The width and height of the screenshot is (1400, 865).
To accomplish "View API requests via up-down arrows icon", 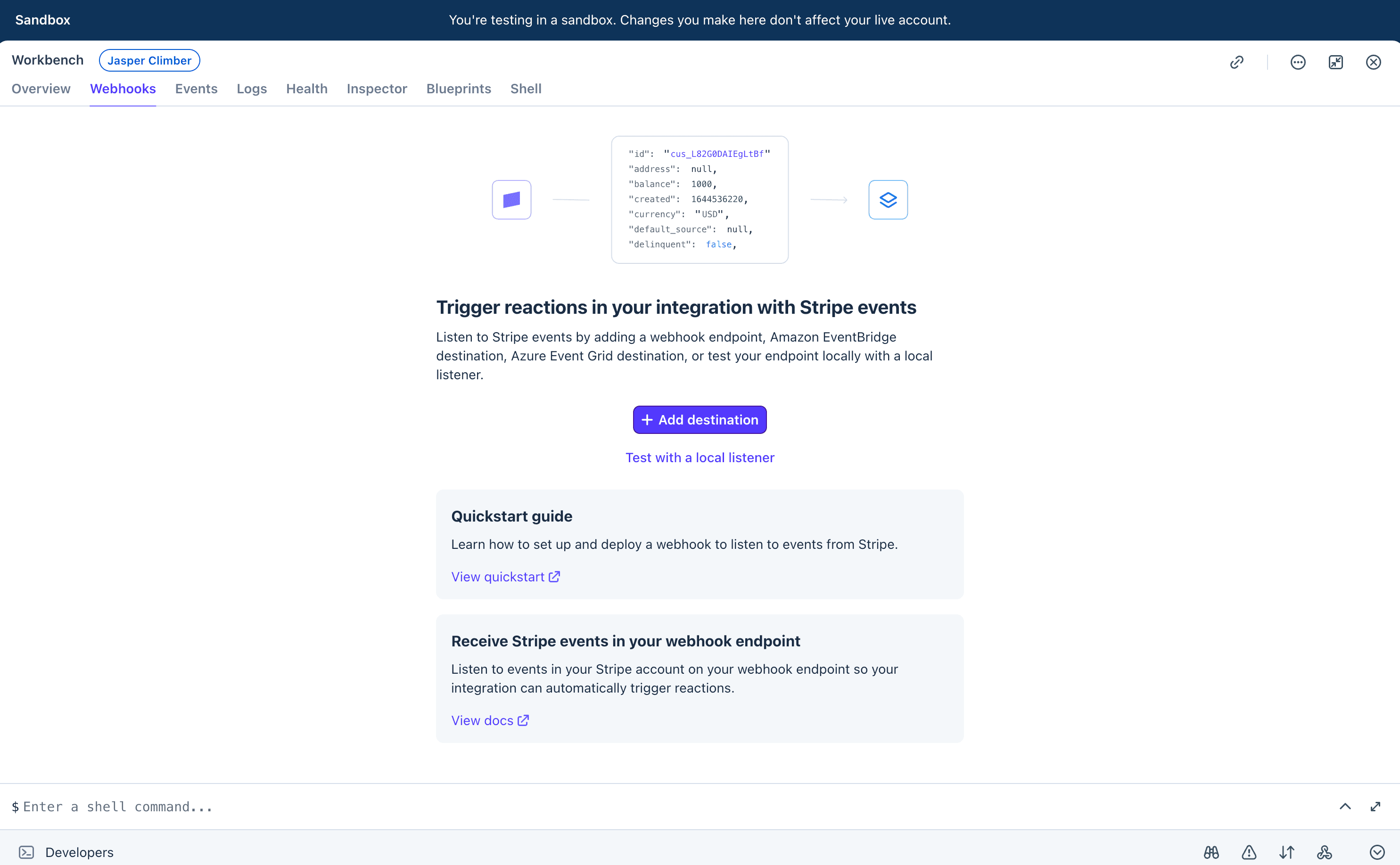I will point(1286,852).
